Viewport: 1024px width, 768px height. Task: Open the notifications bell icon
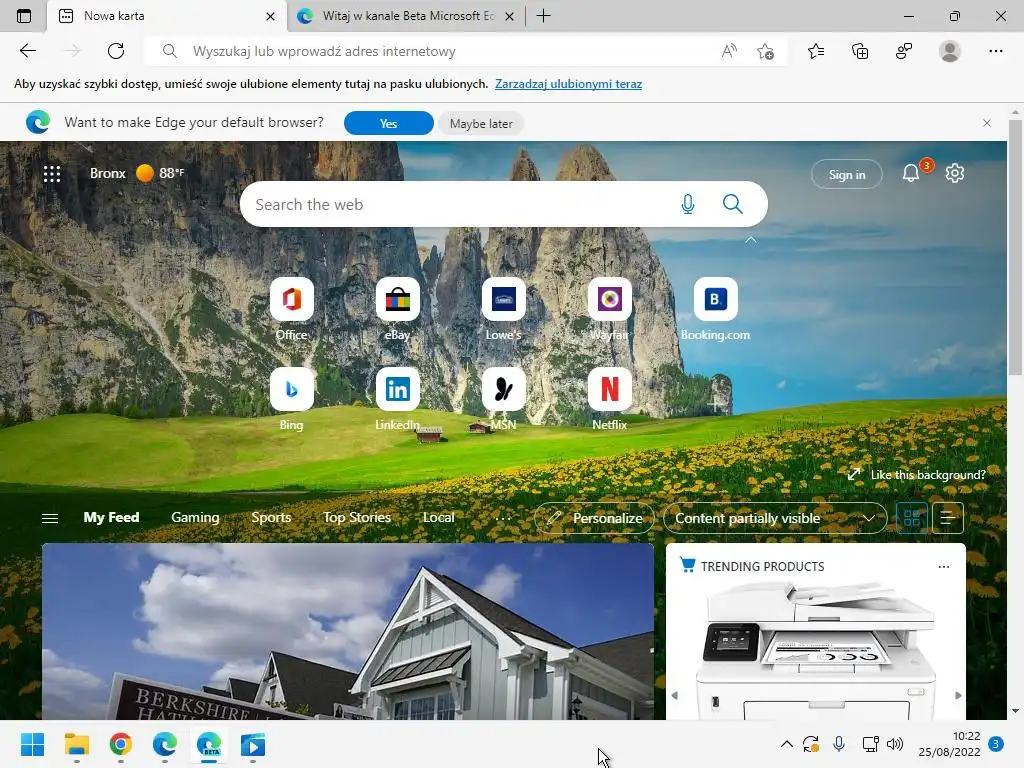[x=911, y=173]
